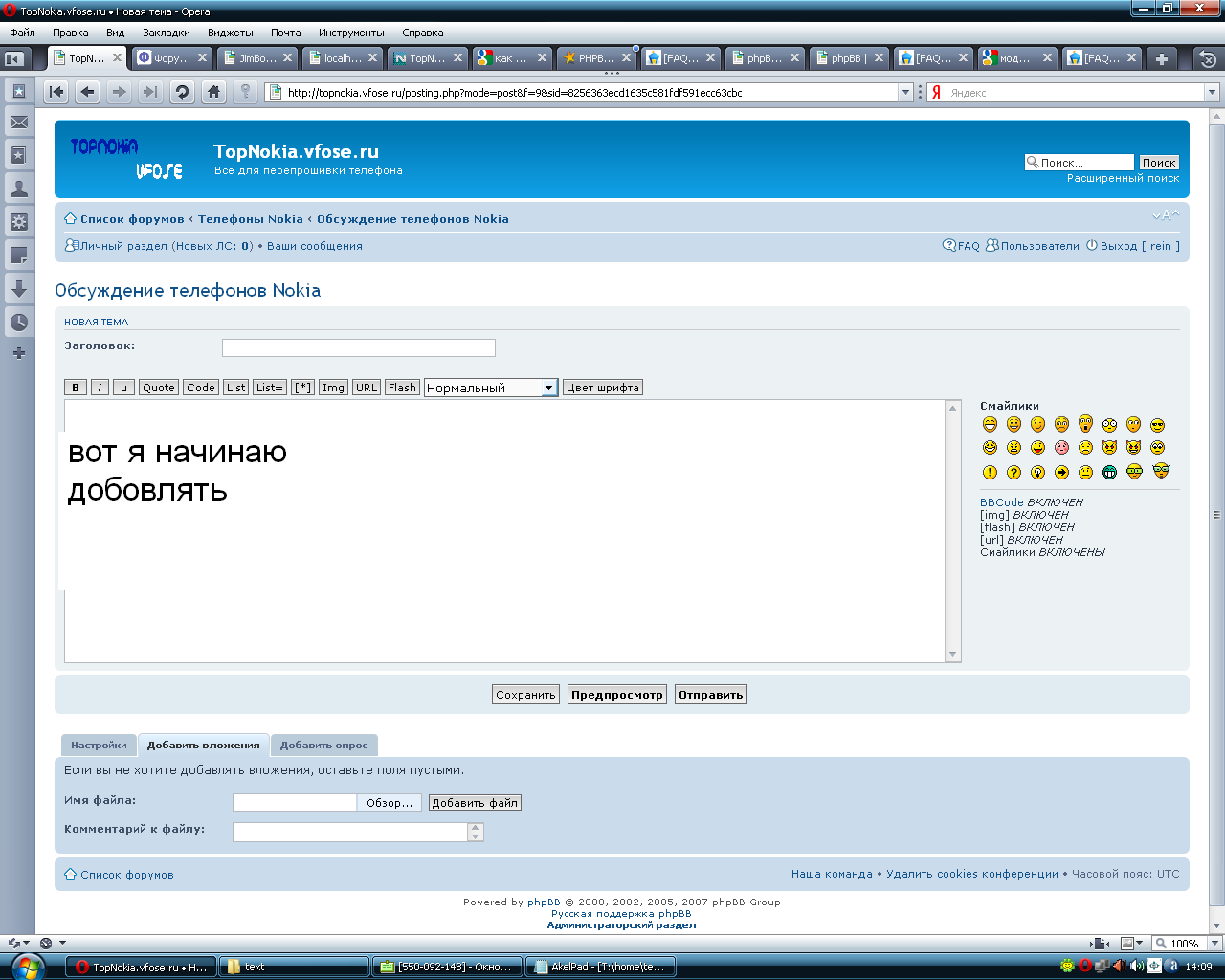Viewport: 1225px width, 980px height.
Task: Expand the font size dropdown 'Нормальный'
Action: [548, 388]
